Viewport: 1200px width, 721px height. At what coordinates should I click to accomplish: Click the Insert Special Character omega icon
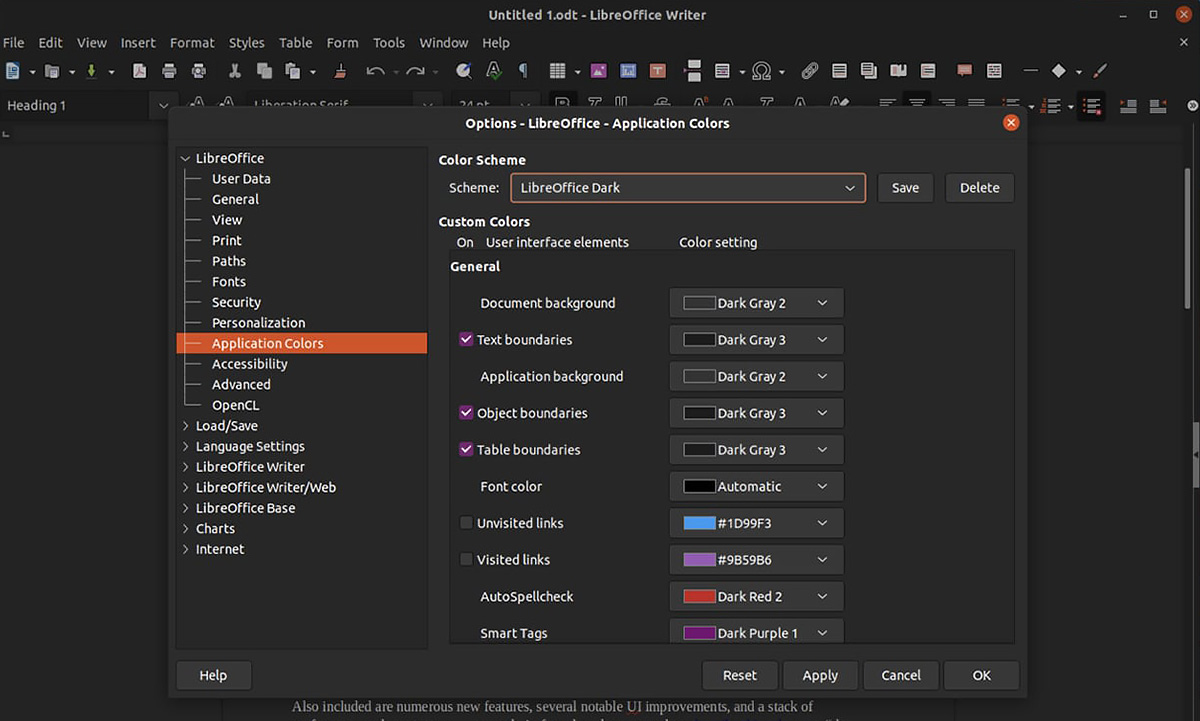click(762, 71)
